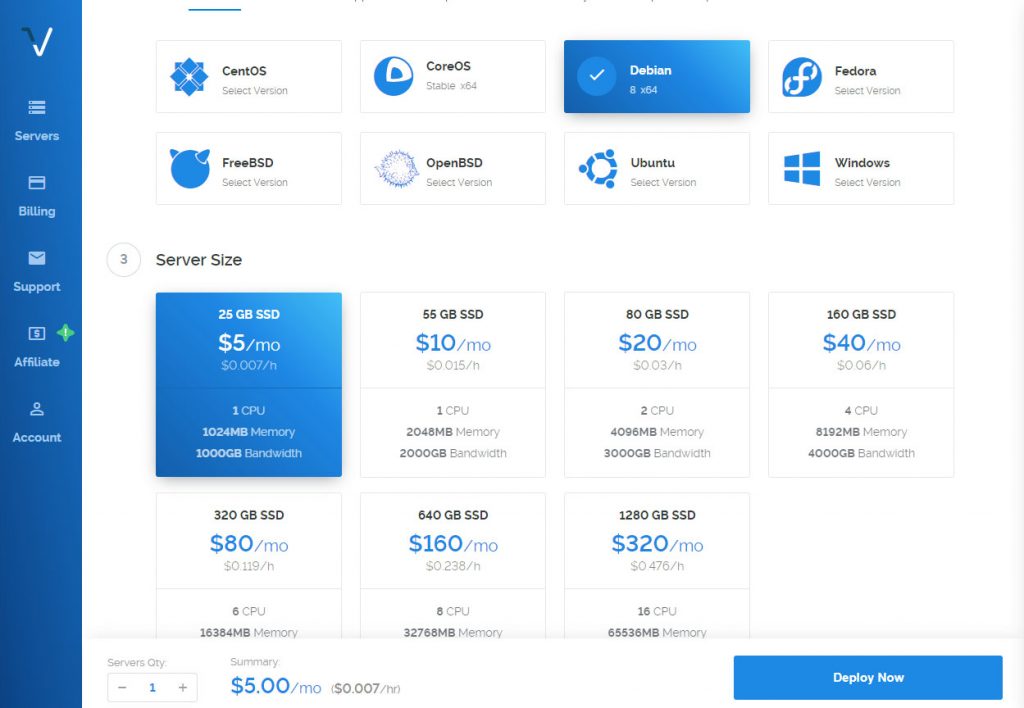
Task: Open Fedora Select Version dropdown
Action: coord(867,91)
